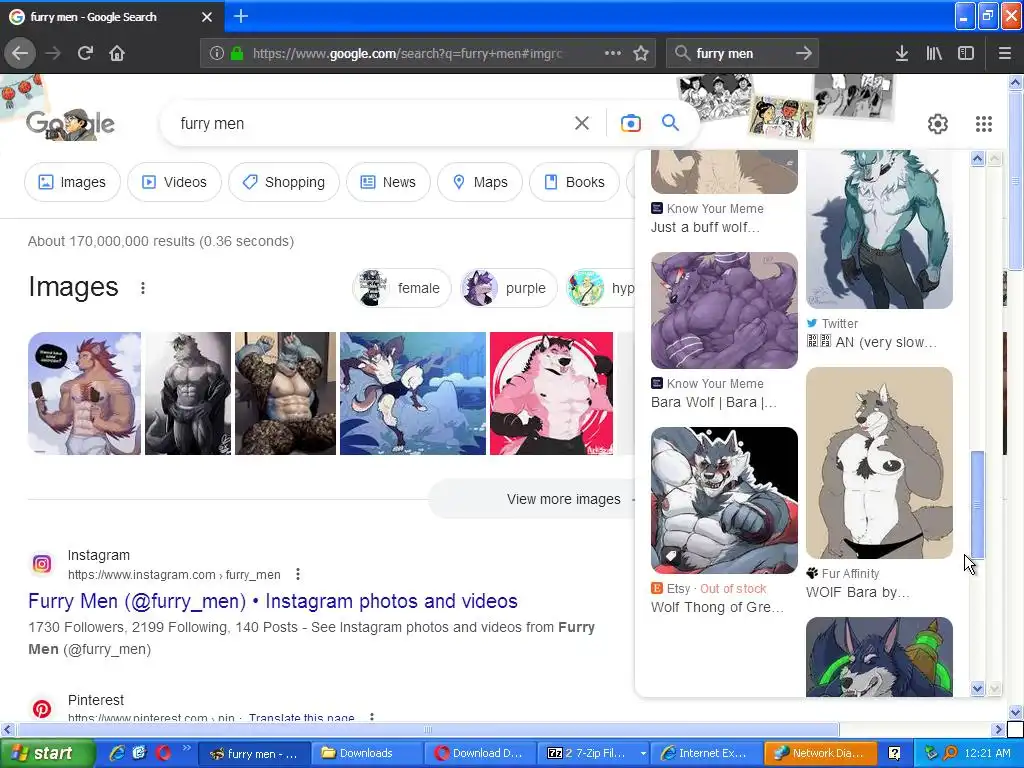Switch to News search filter
The width and height of the screenshot is (1024, 768).
[x=389, y=182]
